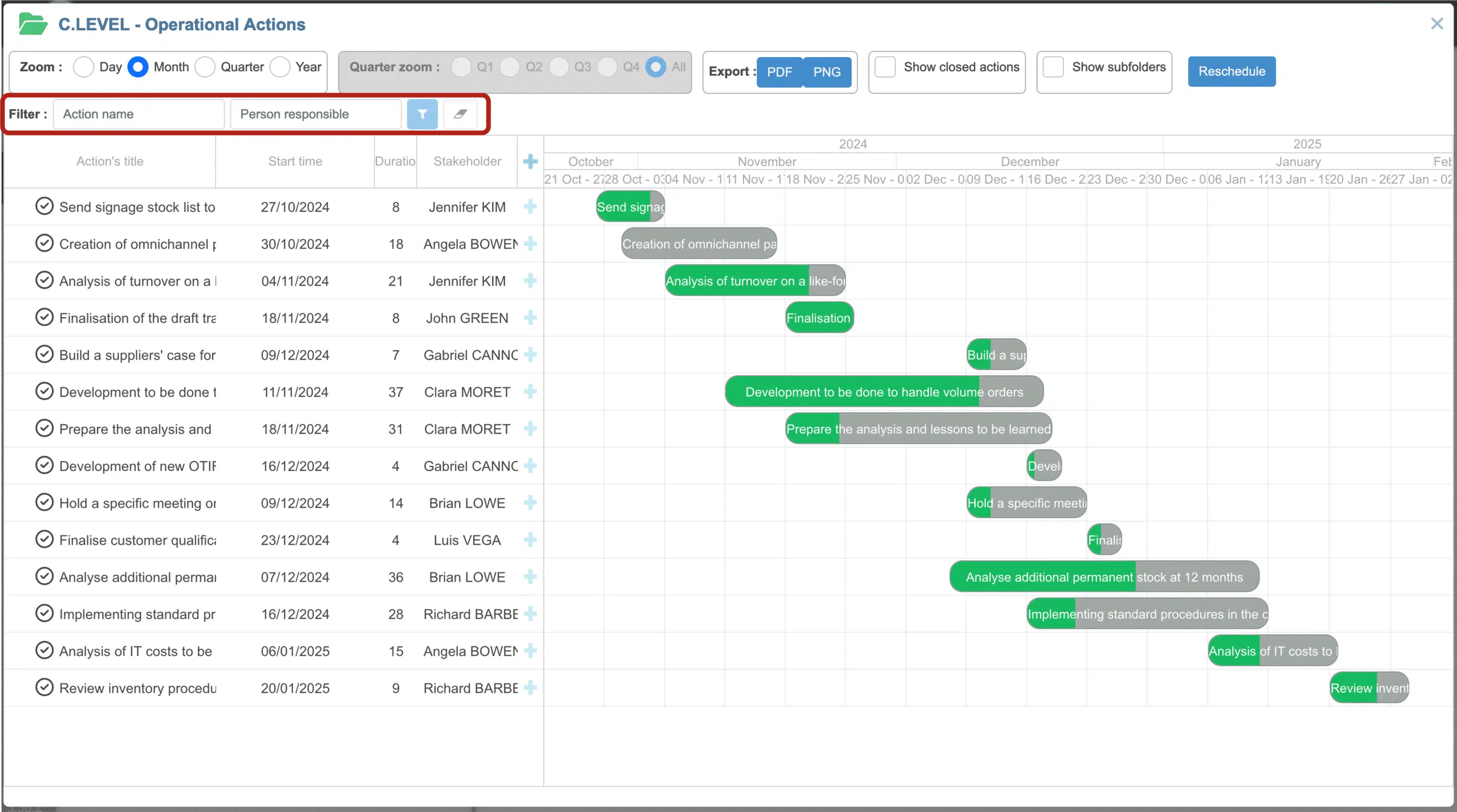Apply filter using the blue funnel icon

click(x=422, y=114)
